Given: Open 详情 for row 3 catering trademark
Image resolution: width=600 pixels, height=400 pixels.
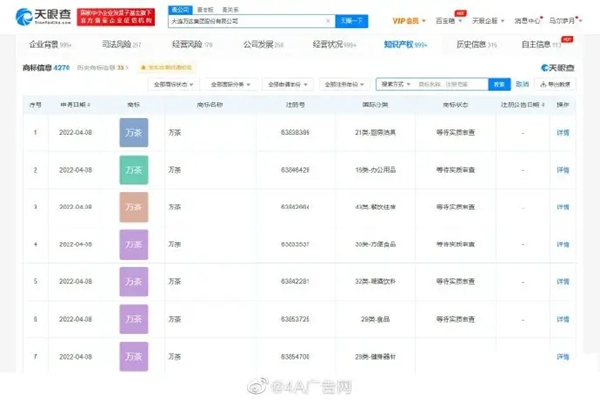Looking at the screenshot, I should [562, 207].
